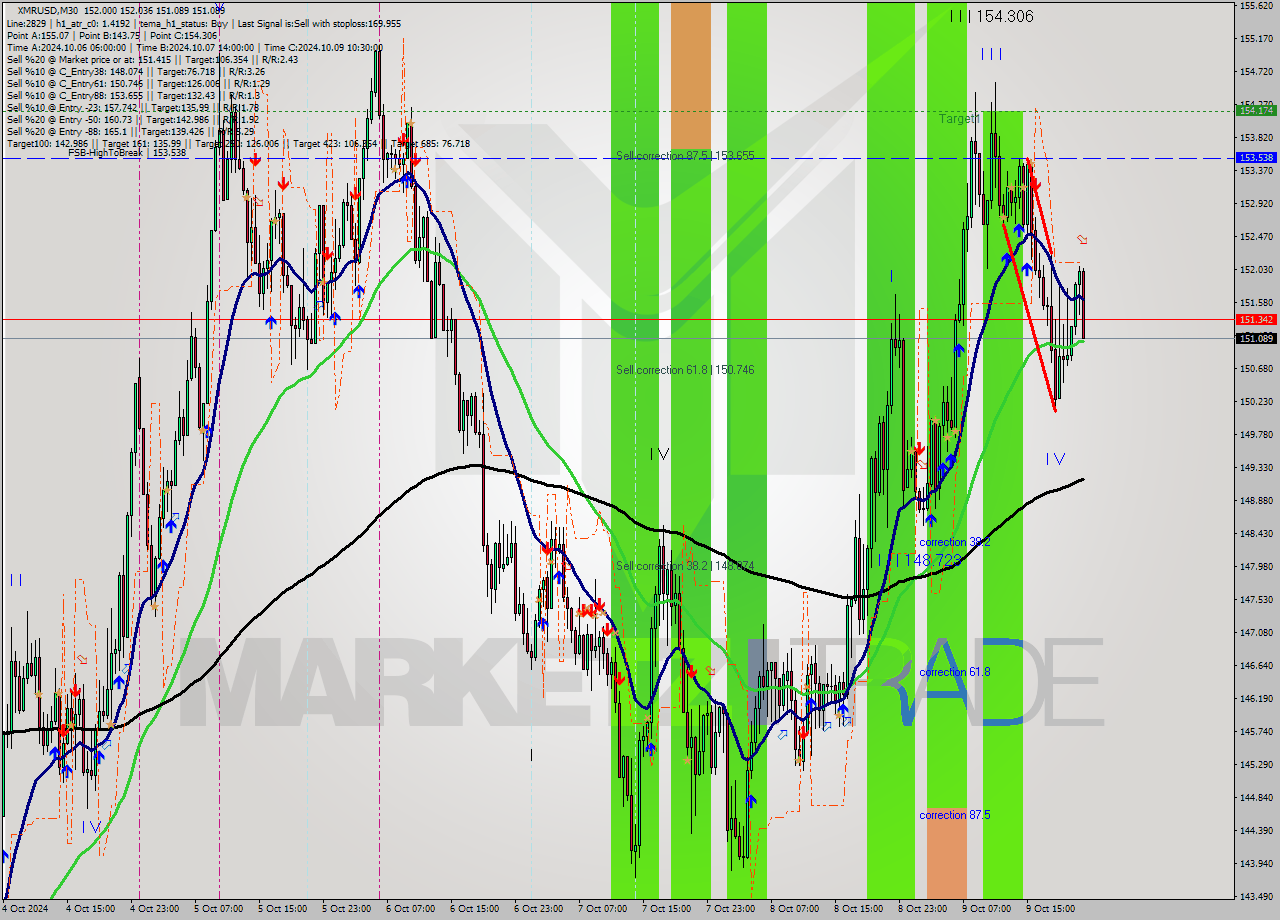Click '5 Oct 15:00' on the time axis
Viewport: 1280px width, 920px height.
[282, 909]
